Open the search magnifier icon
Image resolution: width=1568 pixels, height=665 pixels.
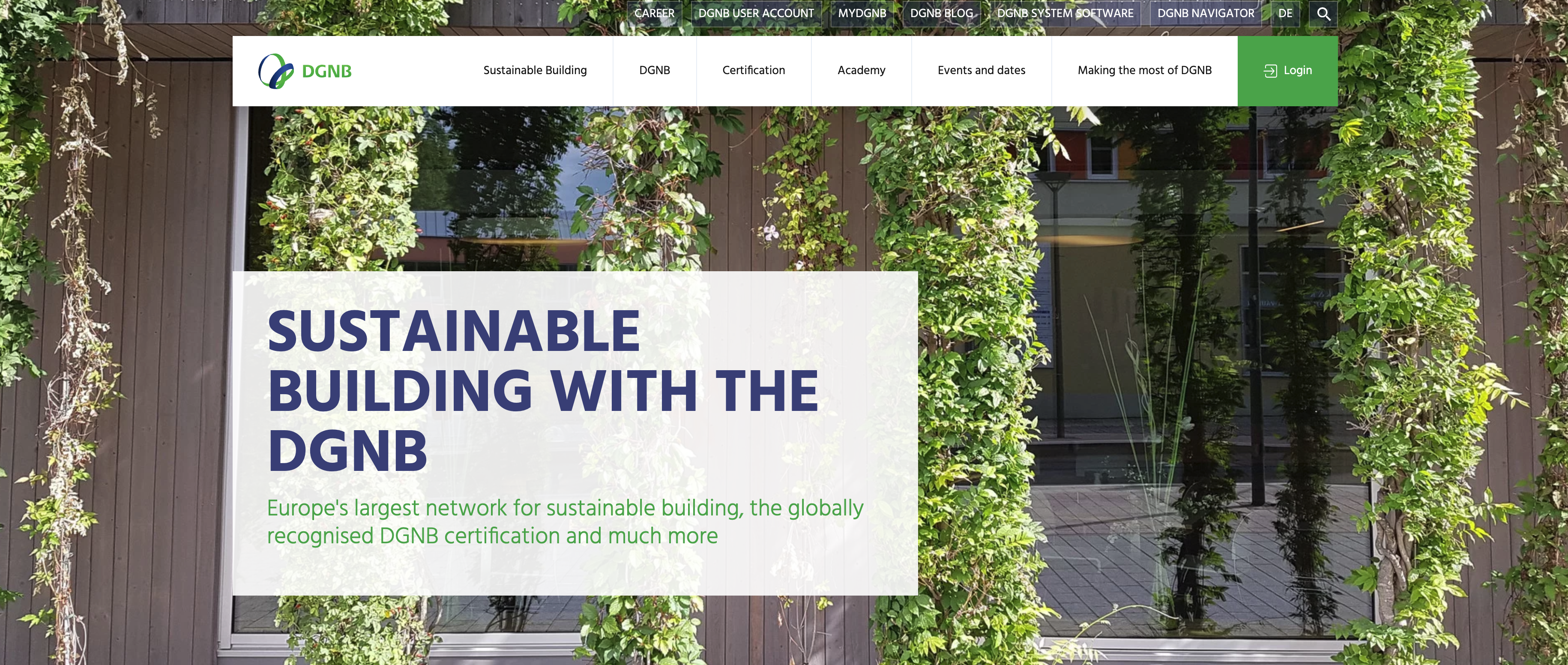click(1323, 13)
